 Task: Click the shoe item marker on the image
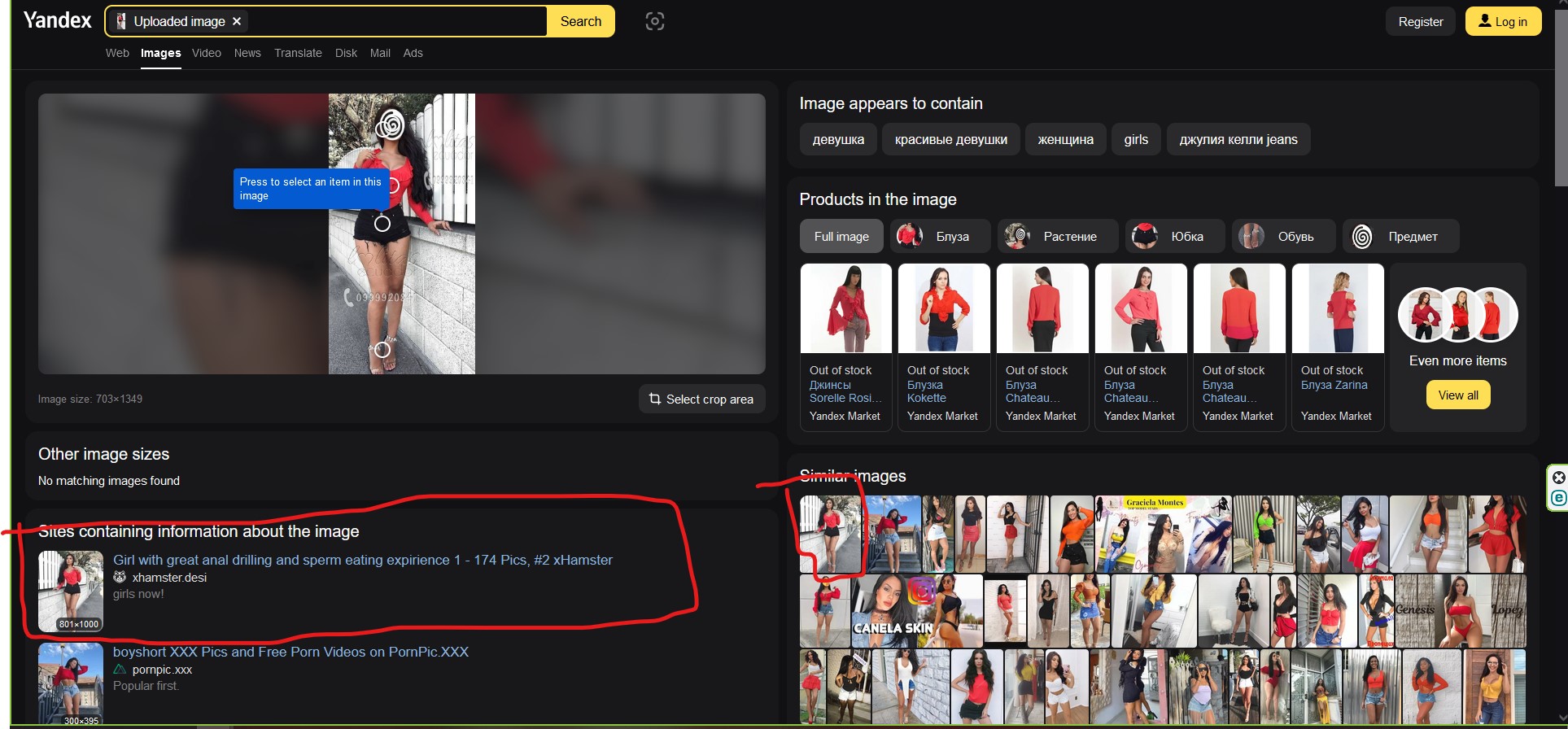click(x=382, y=350)
